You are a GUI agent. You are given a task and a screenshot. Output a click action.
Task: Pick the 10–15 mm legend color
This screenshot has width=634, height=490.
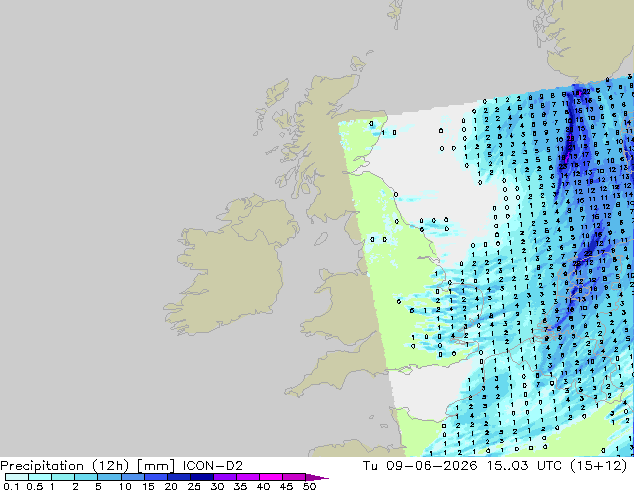tap(132, 477)
